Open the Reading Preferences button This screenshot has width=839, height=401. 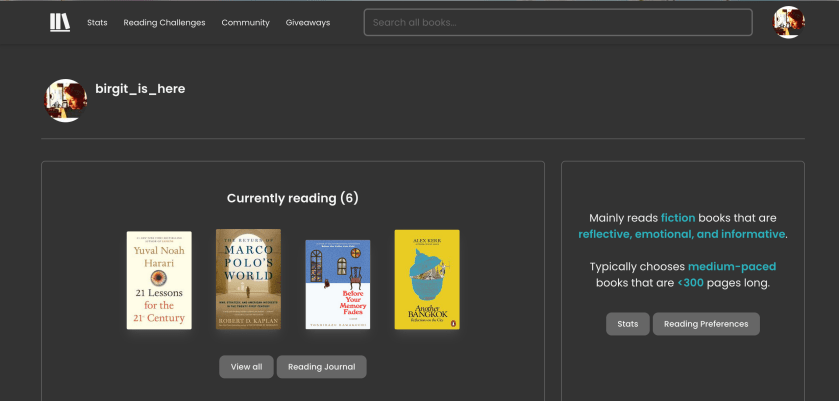[x=706, y=324]
